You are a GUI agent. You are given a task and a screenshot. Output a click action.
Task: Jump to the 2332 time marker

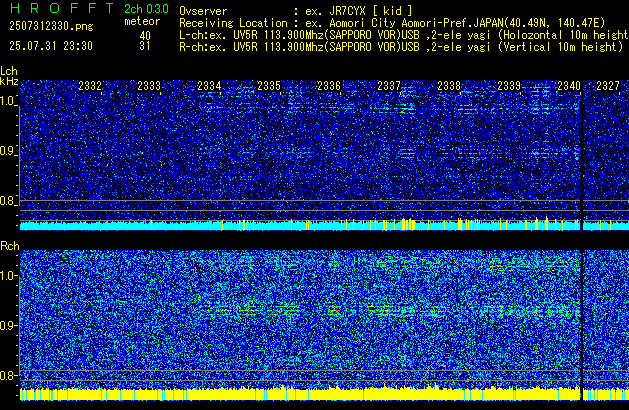(90, 86)
